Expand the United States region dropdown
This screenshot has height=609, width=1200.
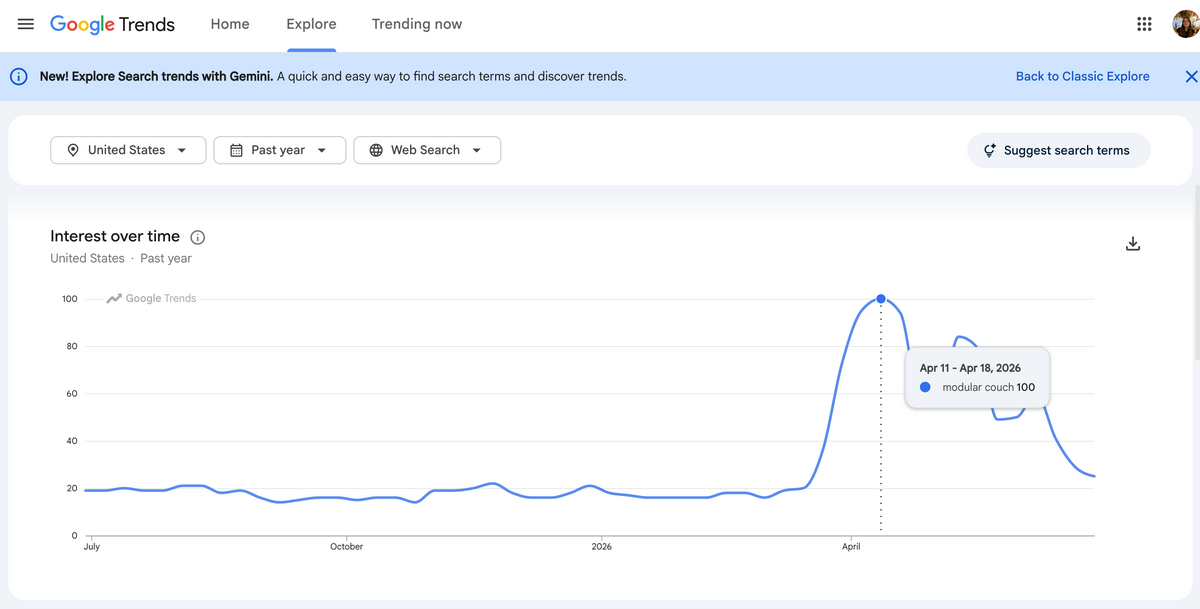pos(128,150)
